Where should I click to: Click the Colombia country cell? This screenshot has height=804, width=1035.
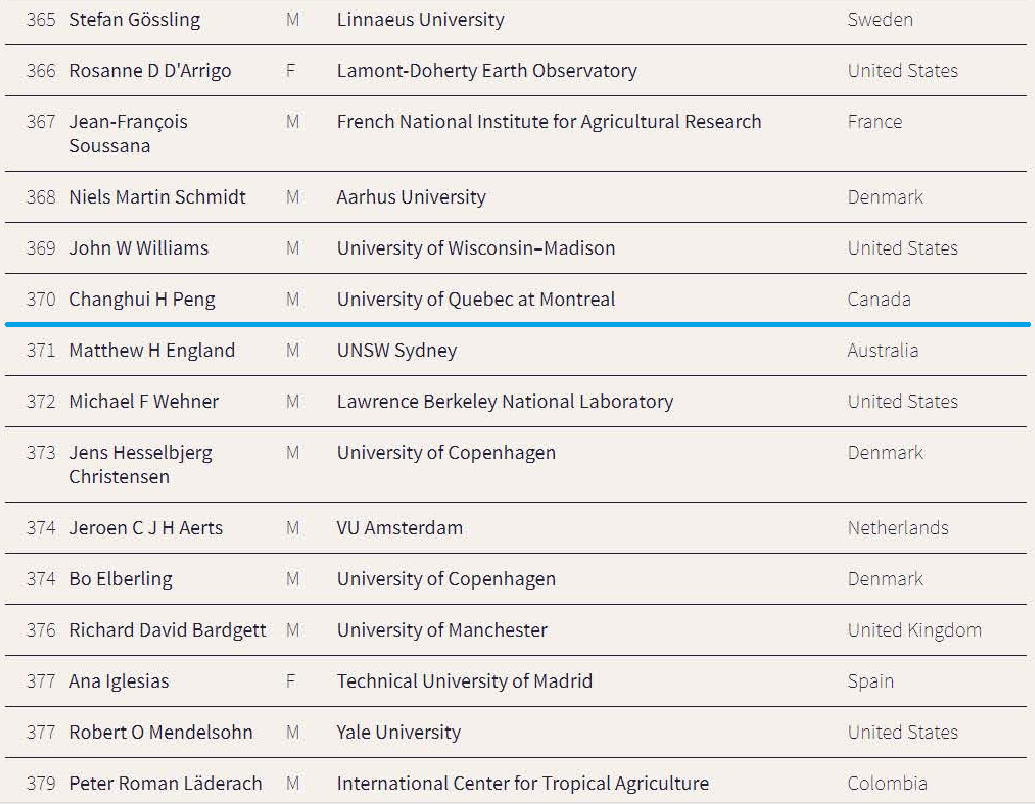[x=887, y=783]
